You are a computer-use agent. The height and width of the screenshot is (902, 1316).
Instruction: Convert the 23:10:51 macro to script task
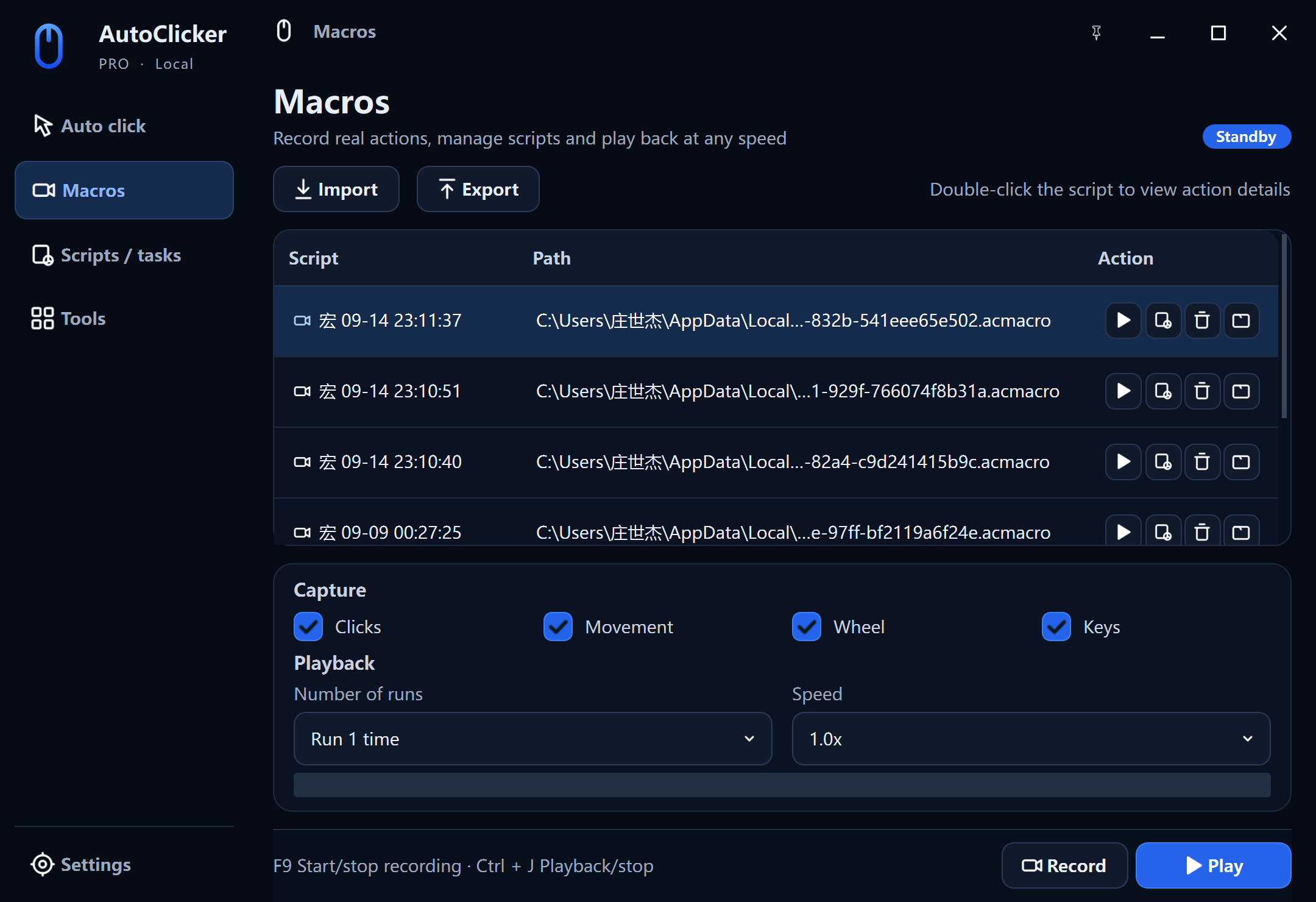[1163, 391]
